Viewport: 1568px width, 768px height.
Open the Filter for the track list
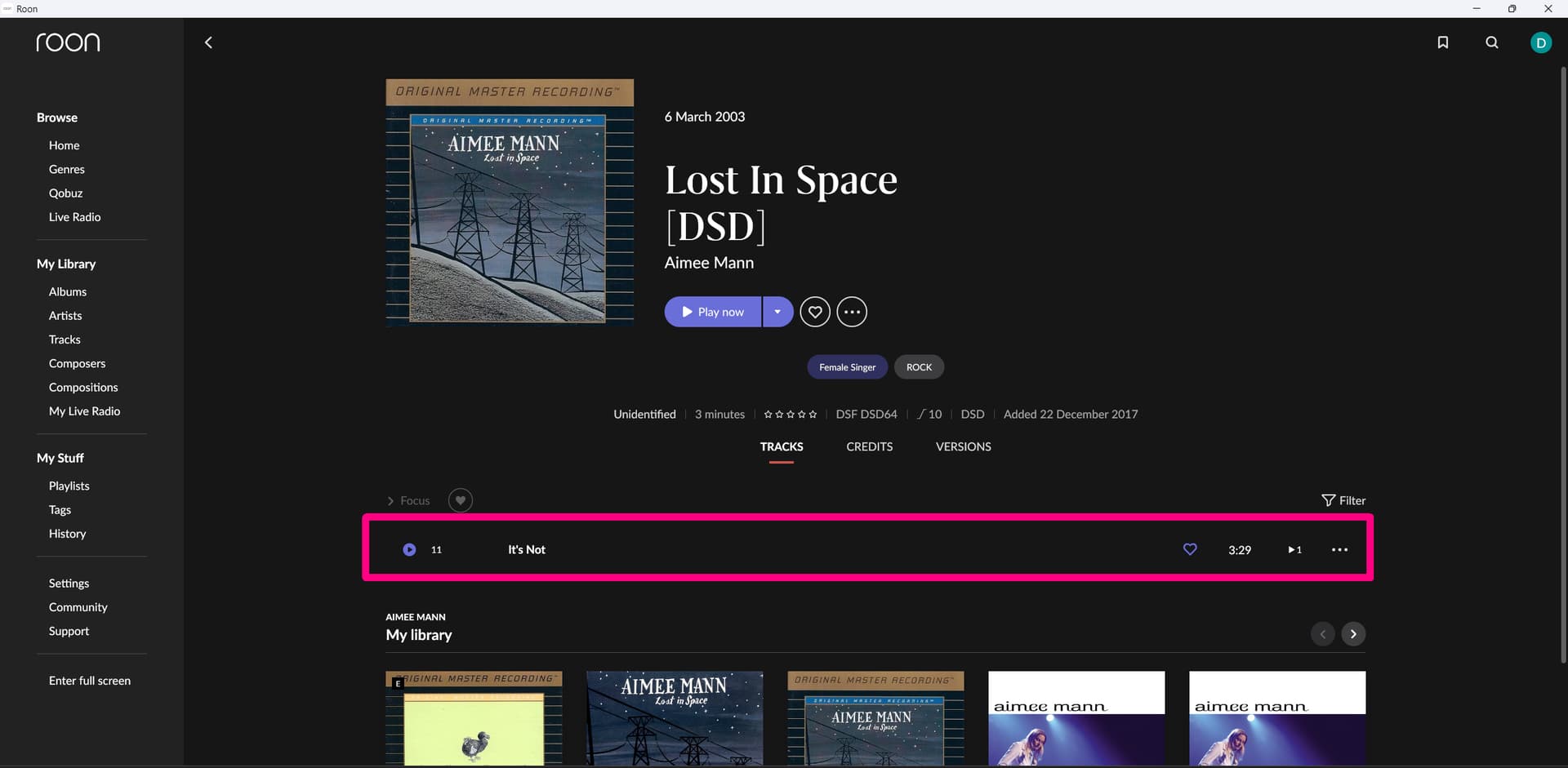[x=1343, y=499]
